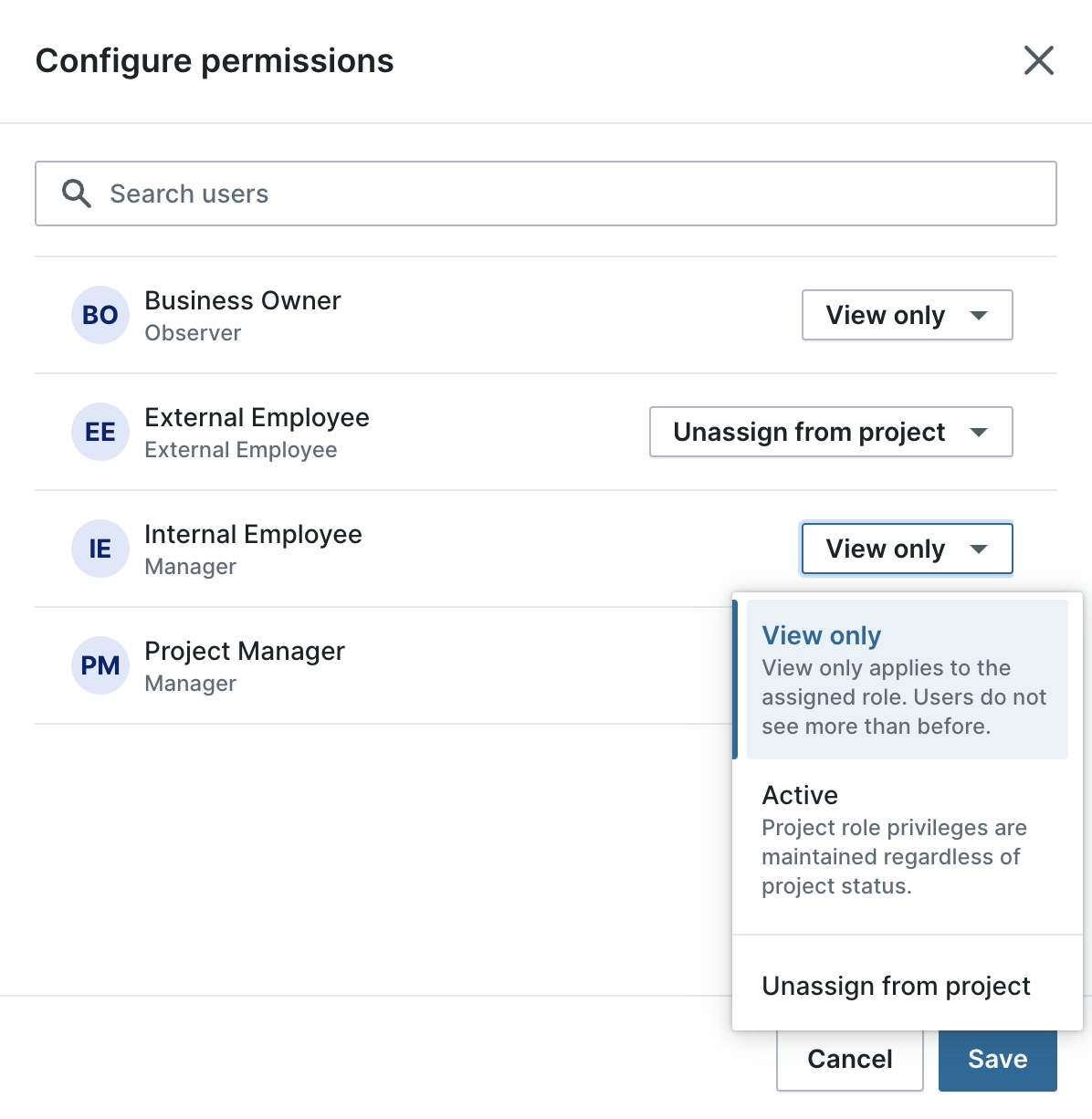Select the Active permission option
Viewport: 1092px width, 1119px height.
click(x=908, y=839)
